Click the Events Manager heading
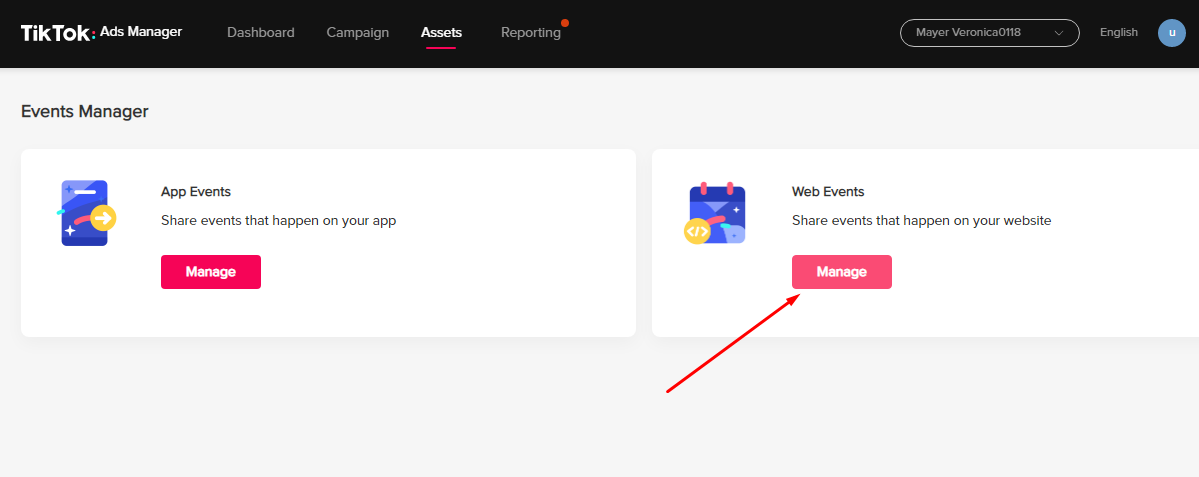This screenshot has height=477, width=1199. 85,112
